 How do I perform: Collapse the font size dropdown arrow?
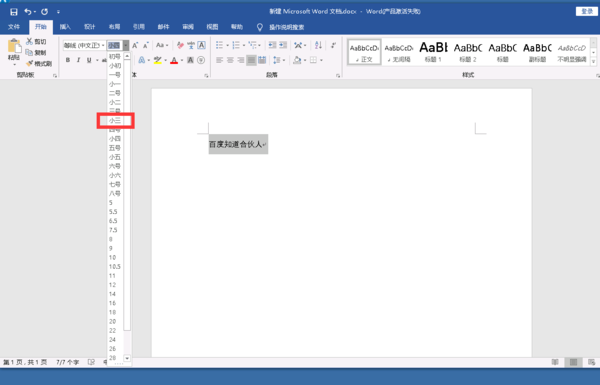pos(126,45)
